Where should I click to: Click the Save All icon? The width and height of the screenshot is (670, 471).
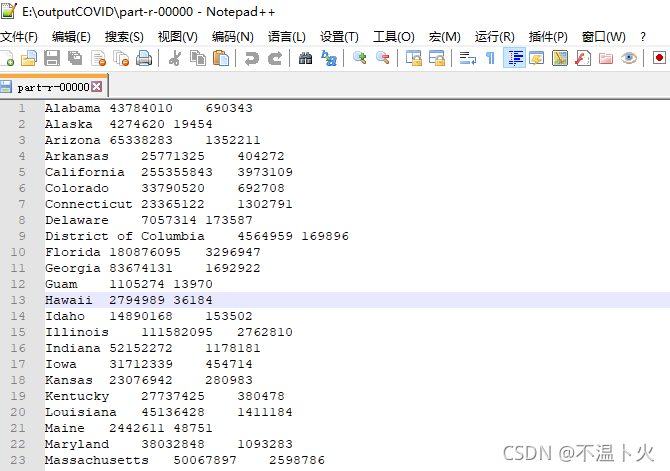coord(75,59)
